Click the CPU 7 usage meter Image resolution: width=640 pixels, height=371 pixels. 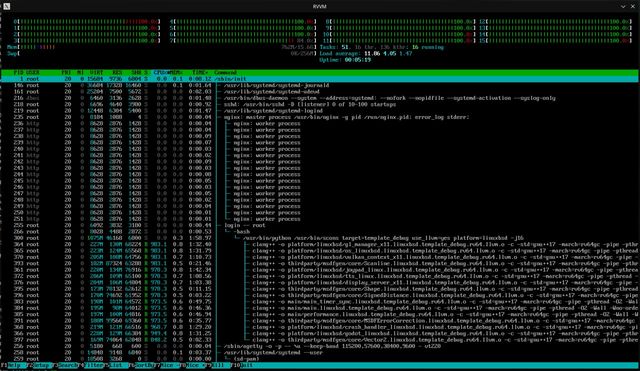tap(243, 41)
